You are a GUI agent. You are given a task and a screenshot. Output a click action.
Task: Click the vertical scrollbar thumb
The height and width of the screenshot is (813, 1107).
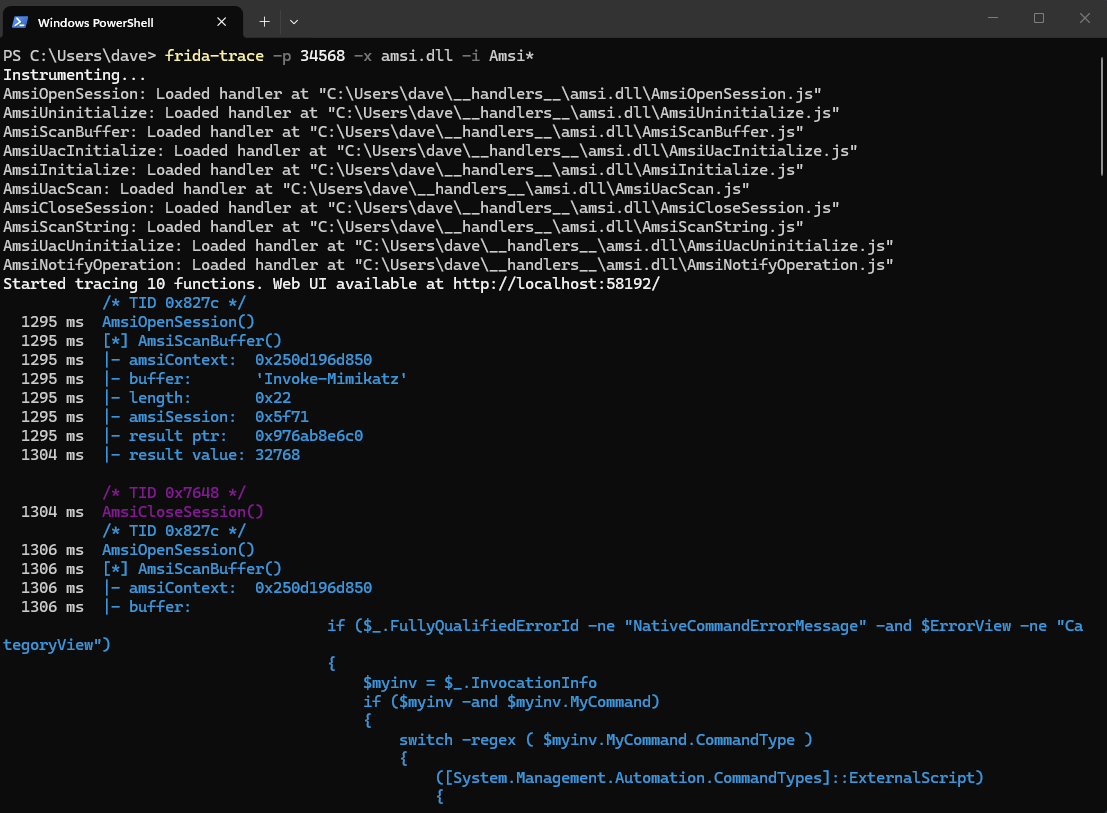coord(1101,116)
